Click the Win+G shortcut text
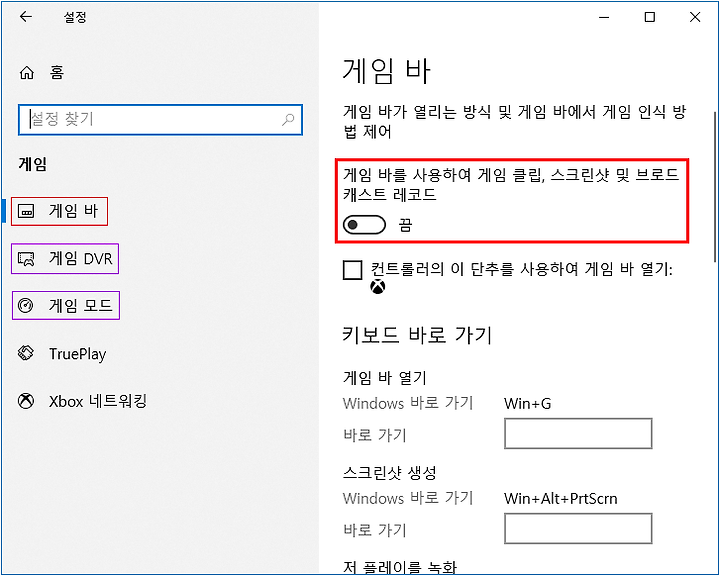This screenshot has width=720, height=577. pos(528,404)
